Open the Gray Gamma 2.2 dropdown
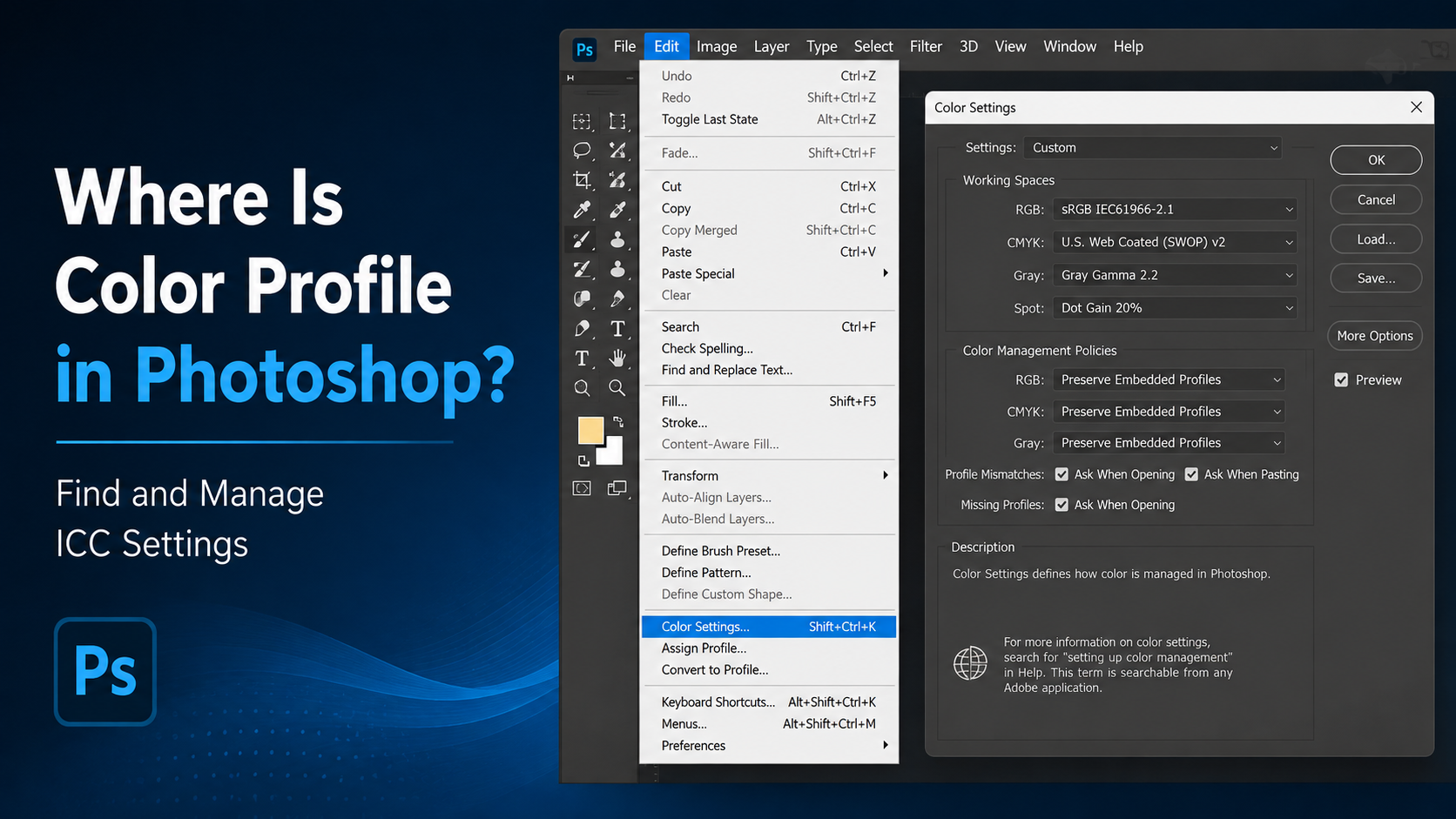The image size is (1456, 819). [x=1175, y=275]
